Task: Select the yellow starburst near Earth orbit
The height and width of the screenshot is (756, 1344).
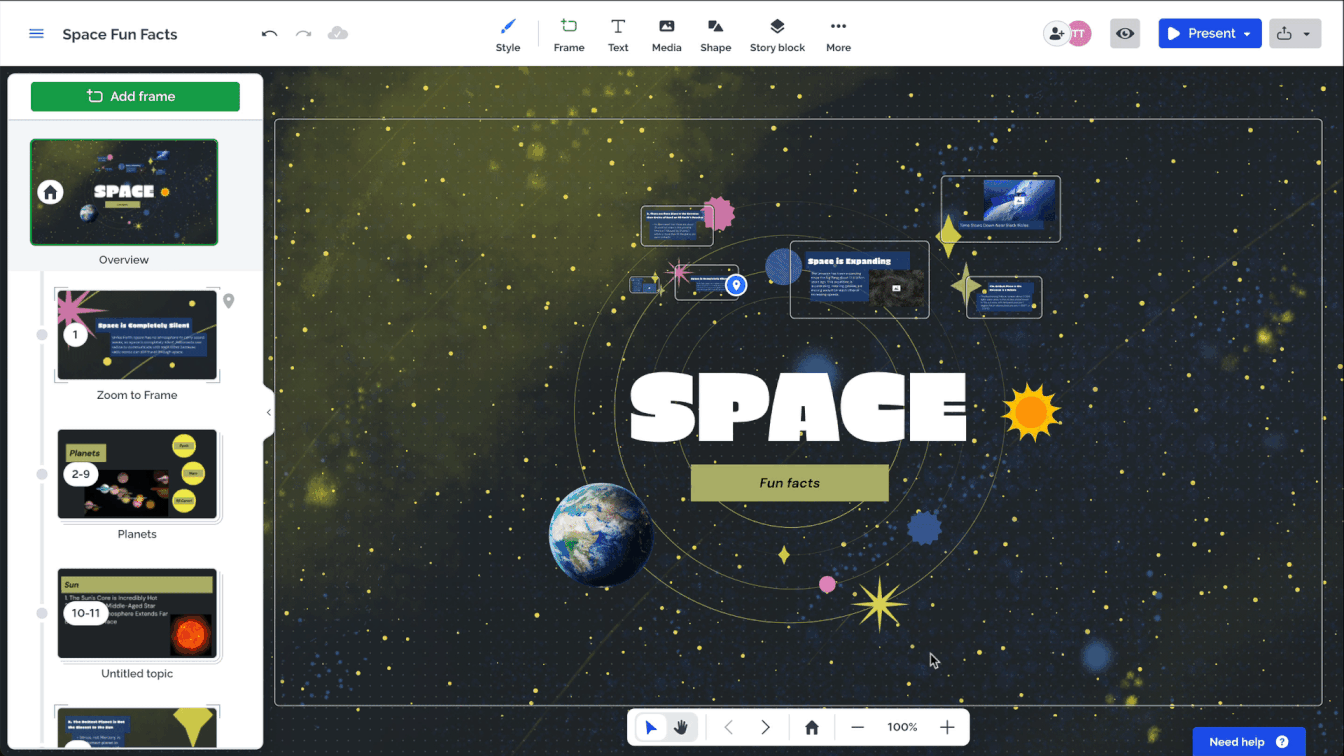Action: [879, 604]
